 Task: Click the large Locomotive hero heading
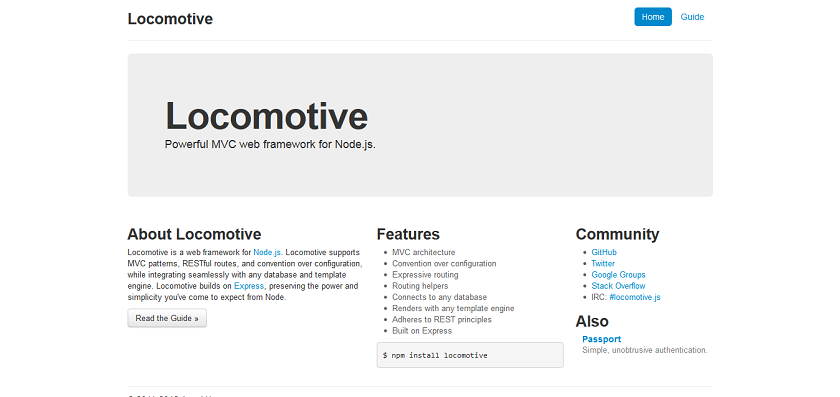point(266,116)
